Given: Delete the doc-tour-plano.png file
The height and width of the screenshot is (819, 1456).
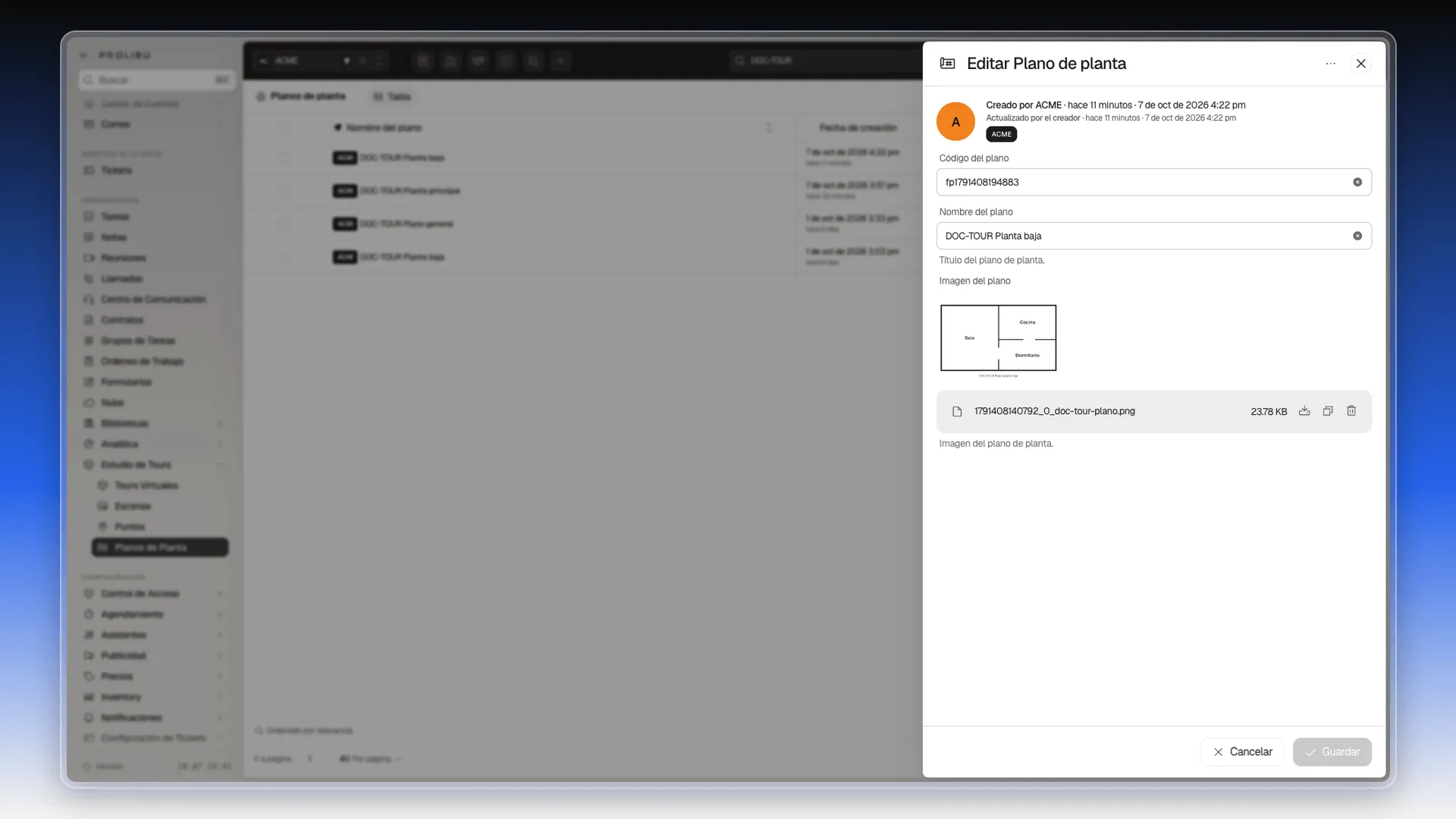Looking at the screenshot, I should pyautogui.click(x=1351, y=411).
